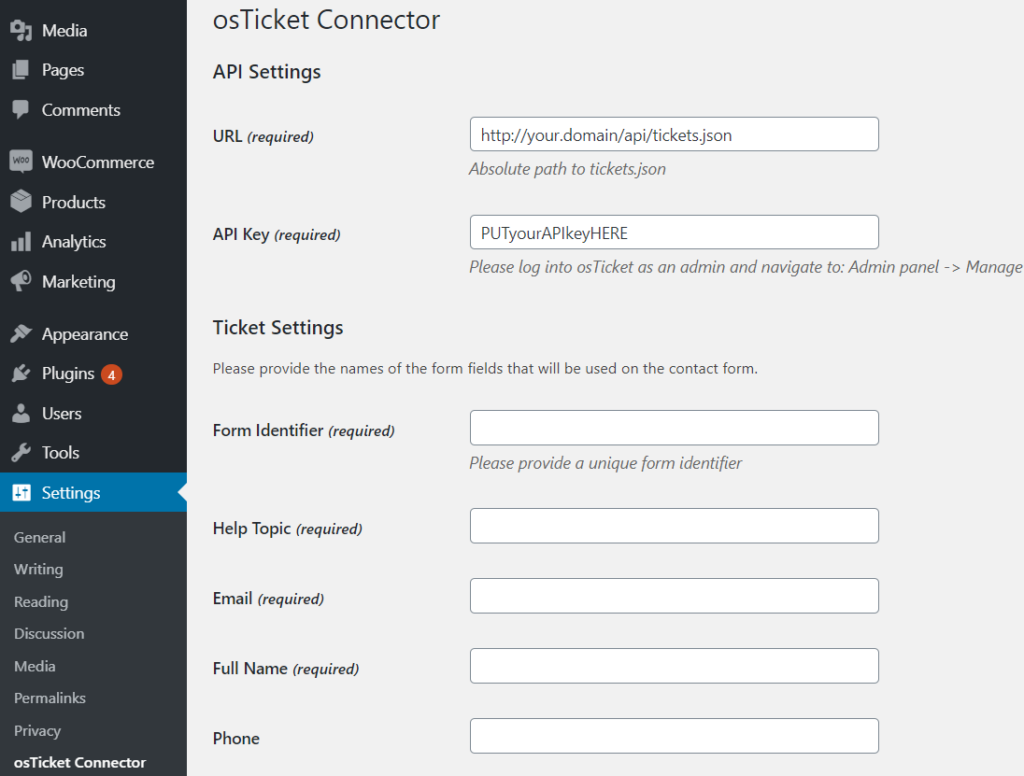1024x776 pixels.
Task: Select the Form Identifier text box
Action: coord(674,428)
